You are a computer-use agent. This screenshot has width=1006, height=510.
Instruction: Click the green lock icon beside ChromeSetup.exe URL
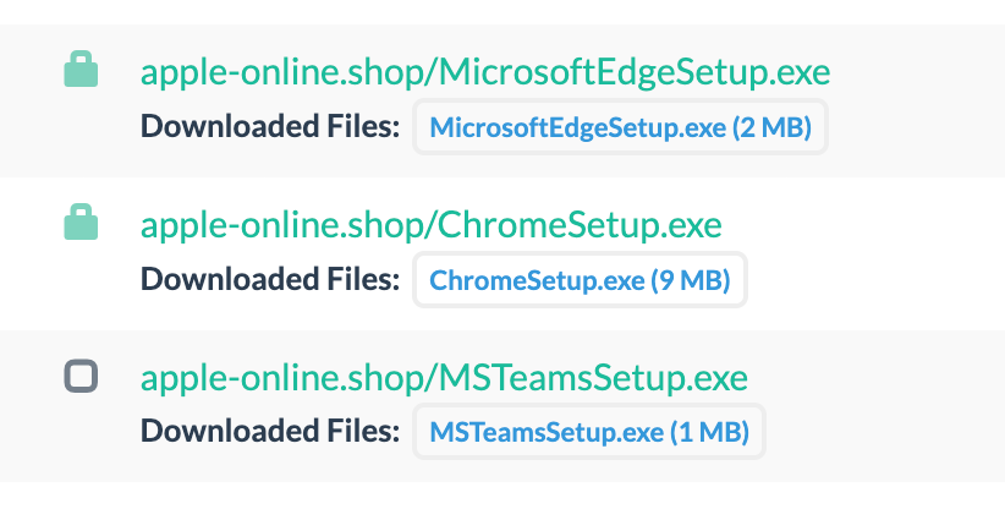[81, 223]
